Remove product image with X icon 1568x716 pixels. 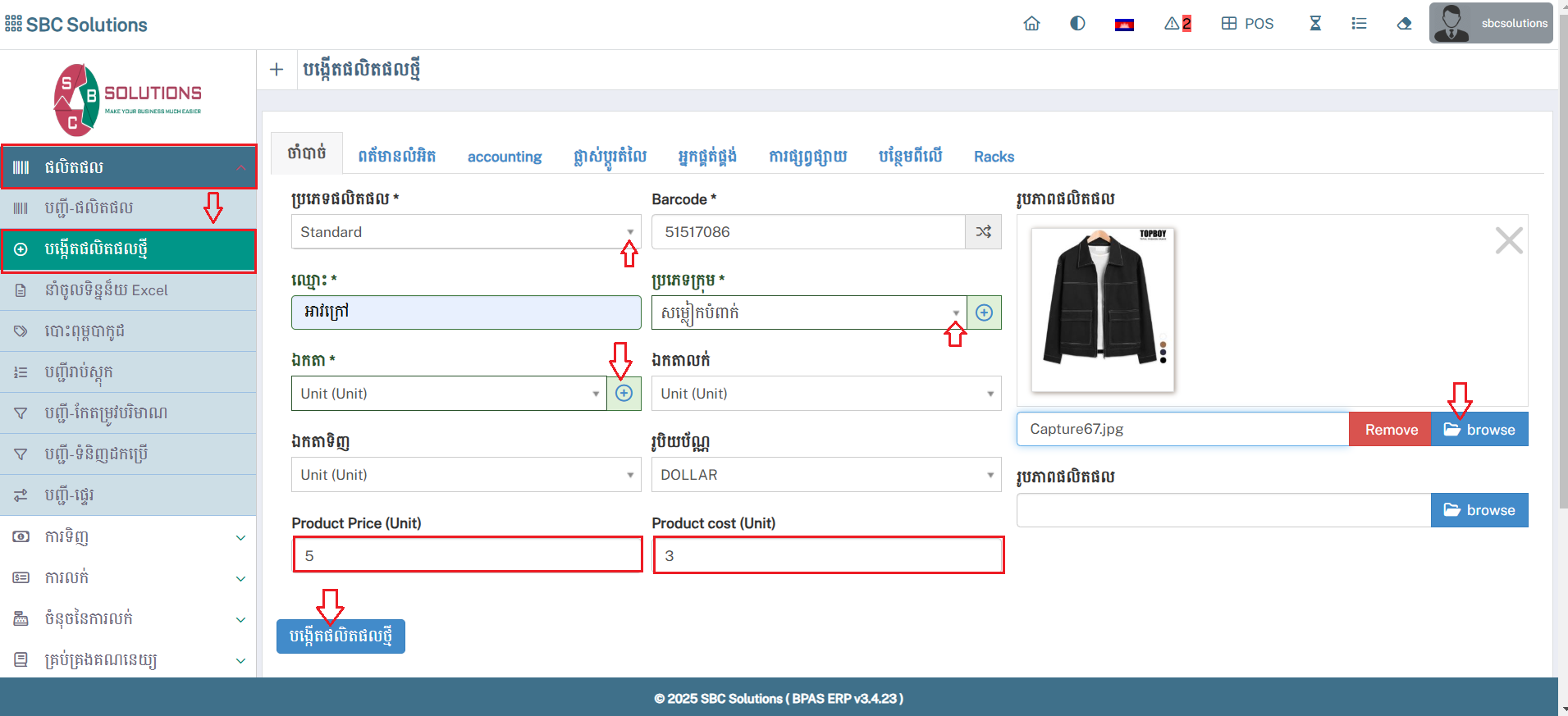(x=1508, y=241)
